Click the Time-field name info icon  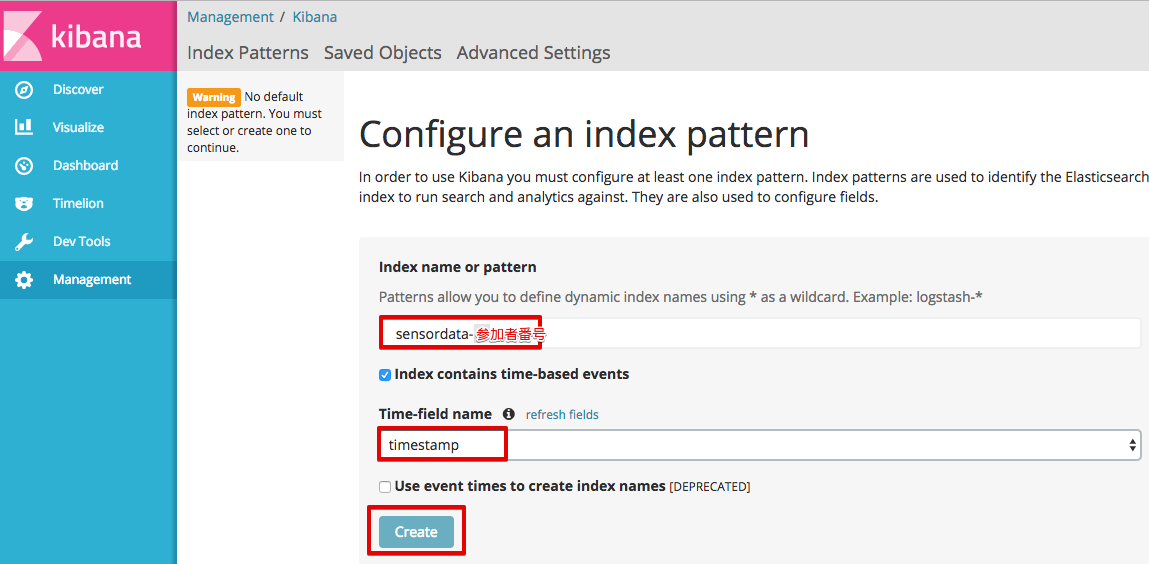[x=509, y=414]
